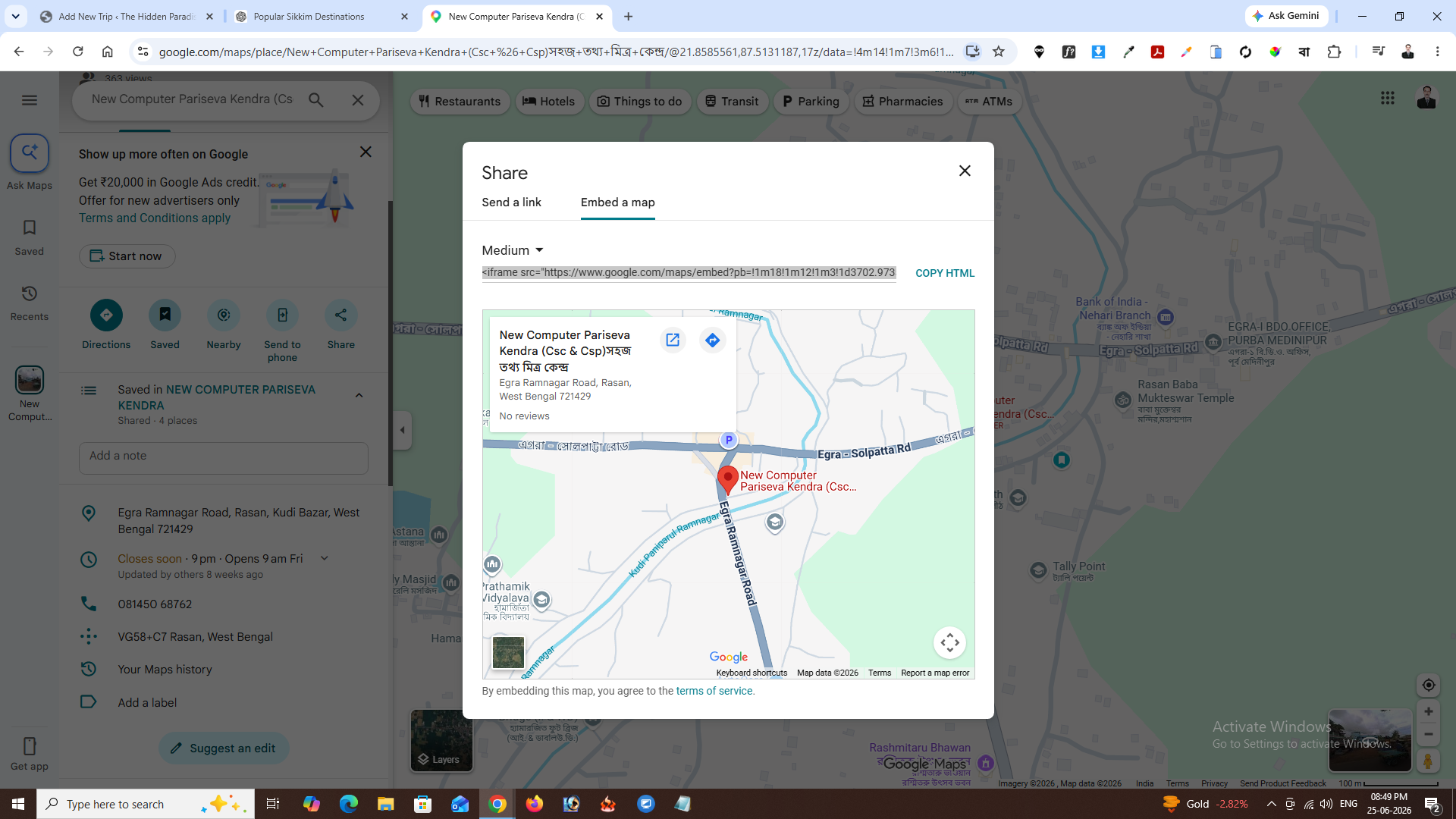This screenshot has height=819, width=1456.
Task: Open Chrome extensions puzzle icon
Action: (1334, 52)
